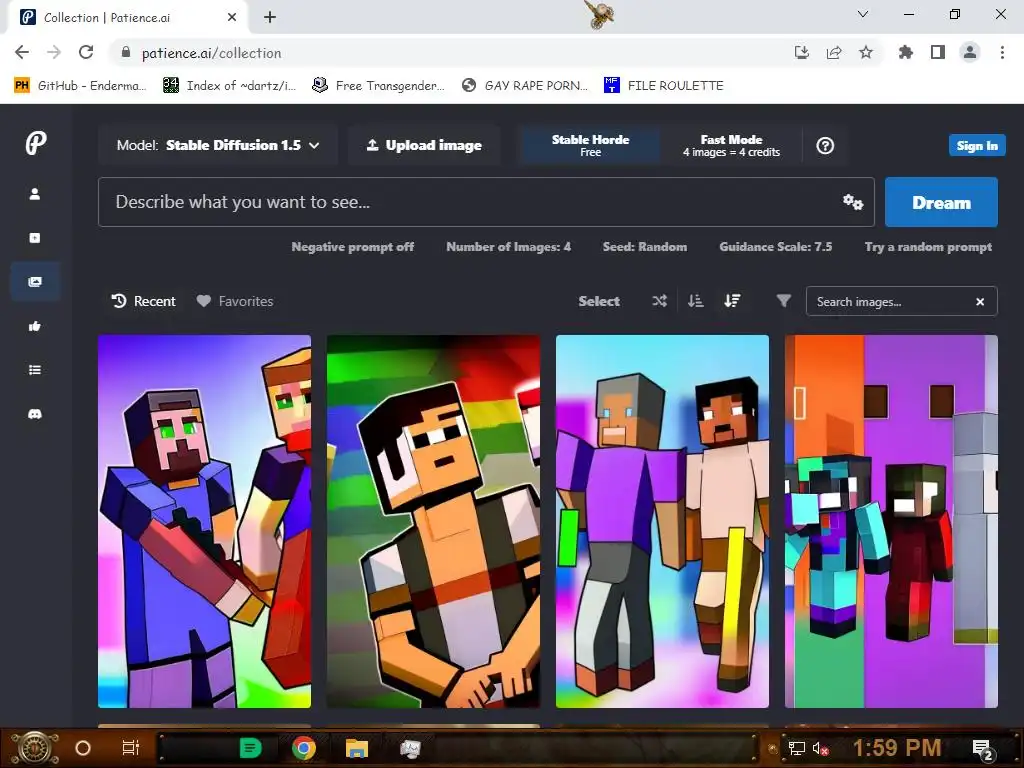The height and width of the screenshot is (768, 1024).
Task: Click the Sign In button
Action: pyautogui.click(x=977, y=146)
